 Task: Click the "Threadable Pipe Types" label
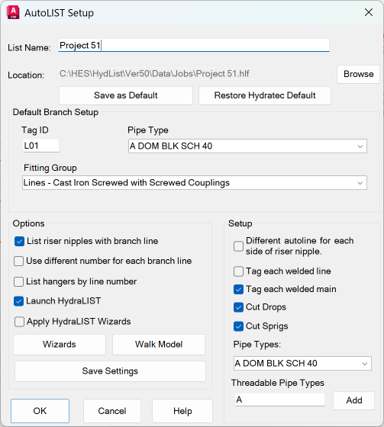coord(278,383)
